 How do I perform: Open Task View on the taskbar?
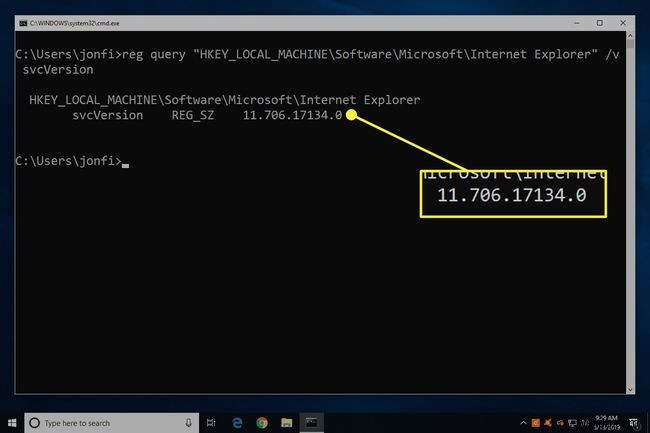[x=211, y=423]
